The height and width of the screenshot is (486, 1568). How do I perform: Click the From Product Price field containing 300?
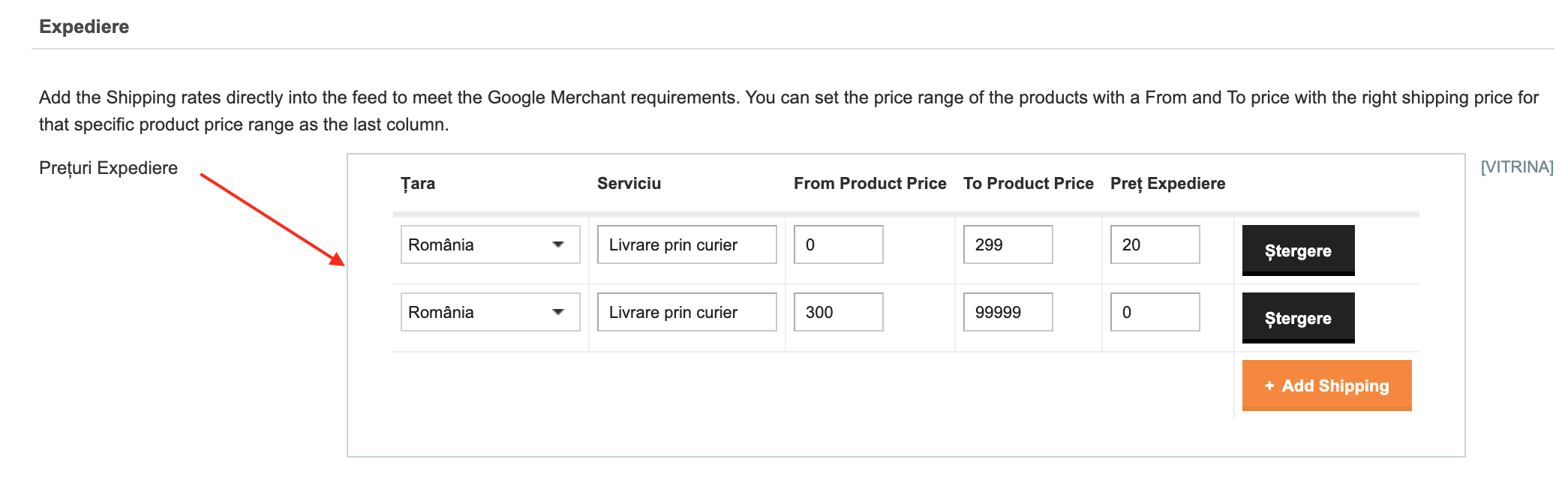(838, 312)
